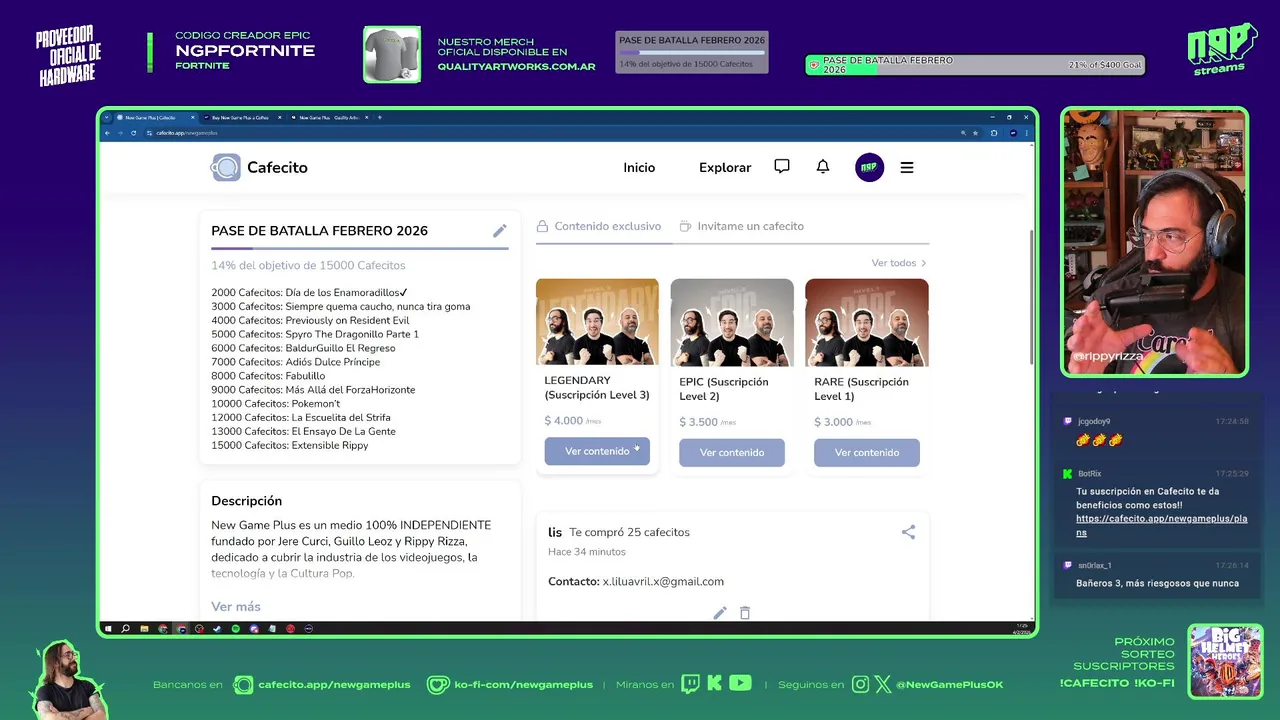
Task: Expand description with Ver más
Action: click(x=236, y=606)
